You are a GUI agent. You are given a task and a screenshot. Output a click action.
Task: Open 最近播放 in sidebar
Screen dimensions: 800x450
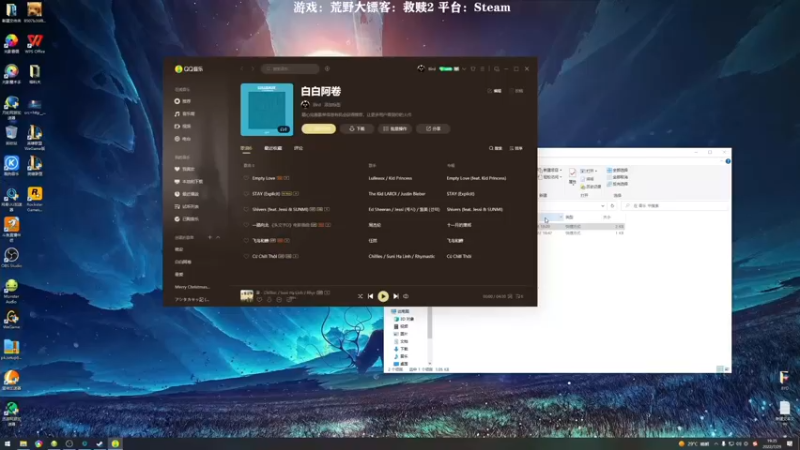point(187,194)
